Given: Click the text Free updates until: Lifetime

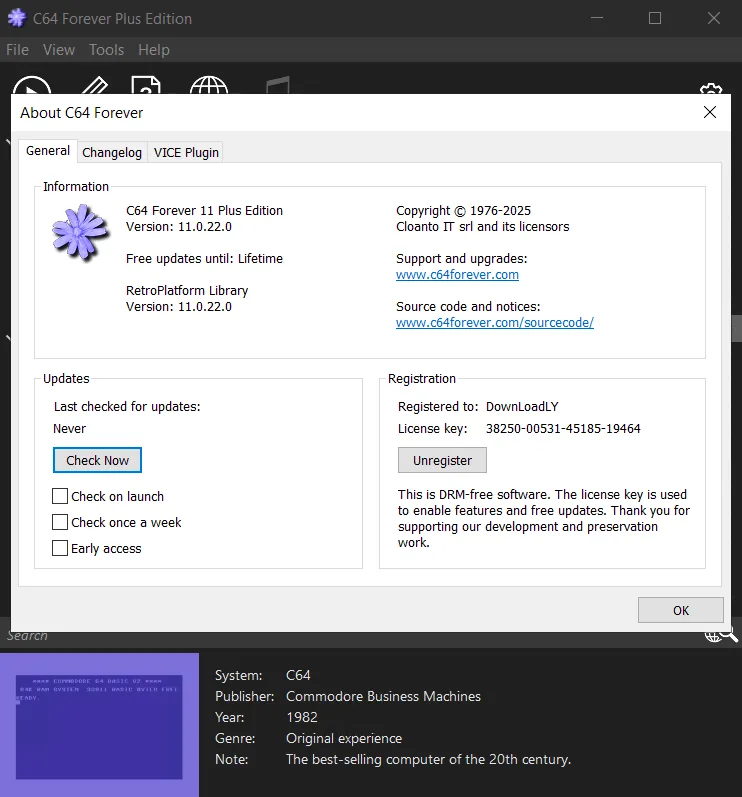Looking at the screenshot, I should click(204, 258).
